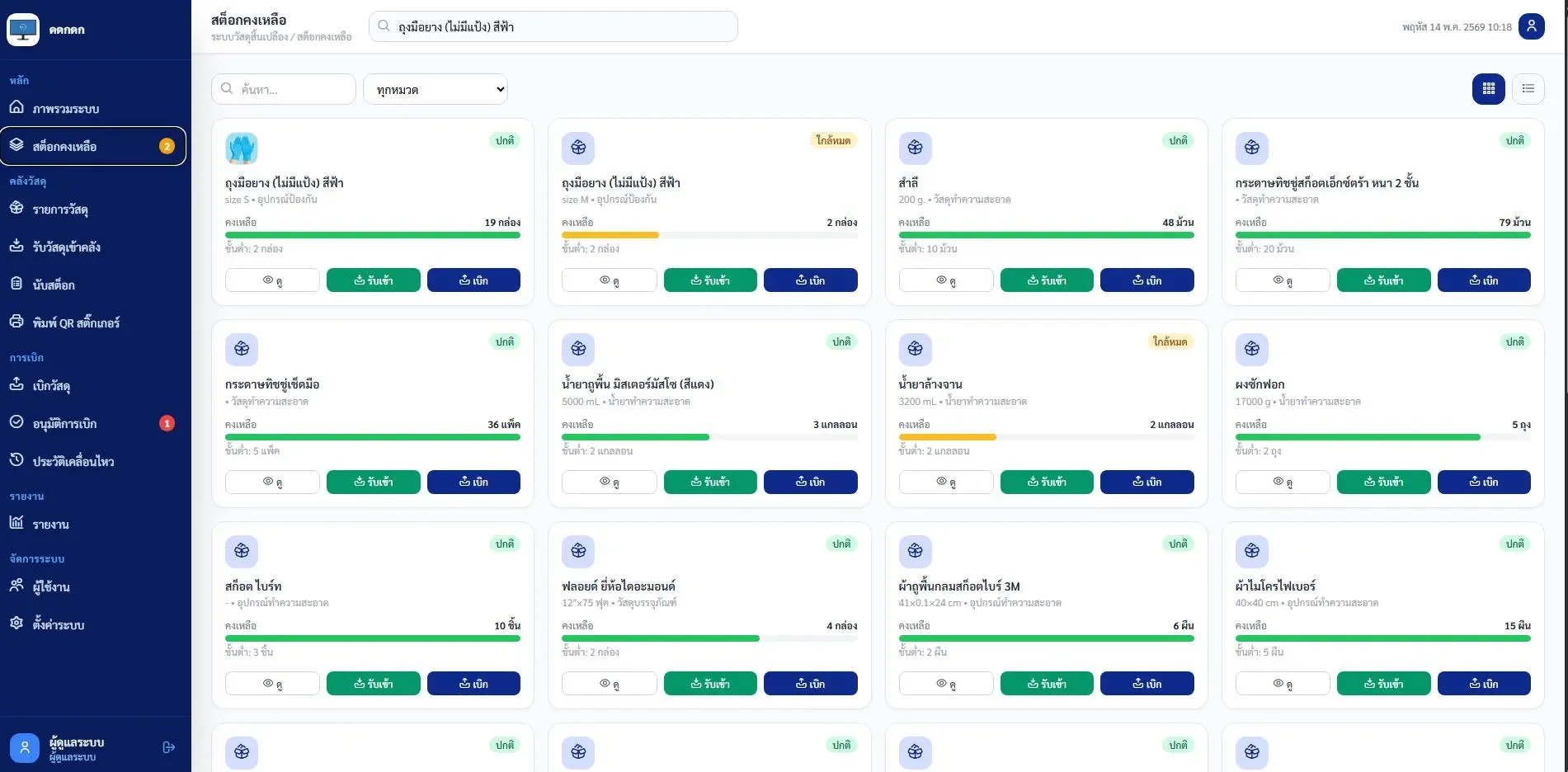Image resolution: width=1568 pixels, height=772 pixels.
Task: Click ดู on the น้ำยาถูพื้น มิสเตอร์มัสโซ card
Action: click(x=610, y=482)
